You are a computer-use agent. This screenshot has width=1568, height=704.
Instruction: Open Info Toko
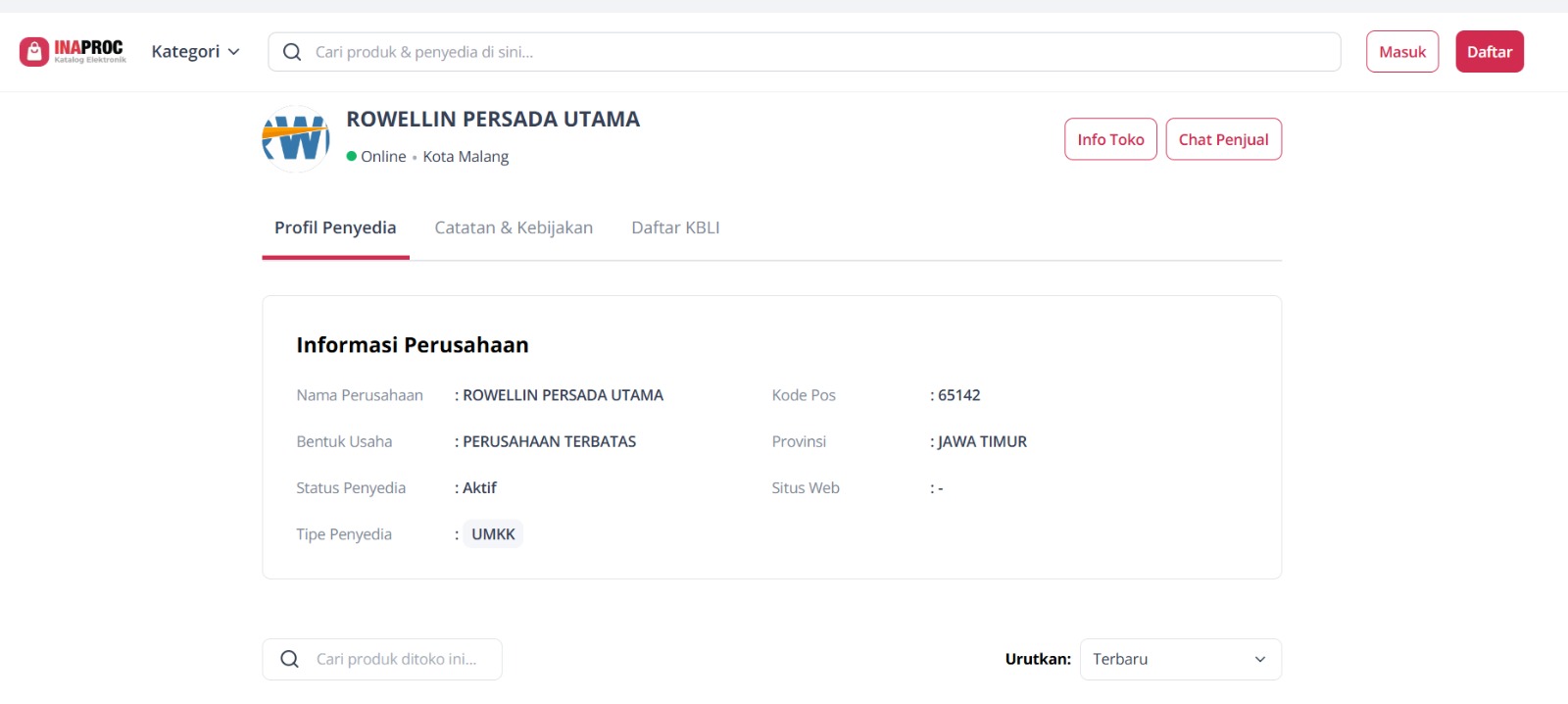pos(1110,139)
